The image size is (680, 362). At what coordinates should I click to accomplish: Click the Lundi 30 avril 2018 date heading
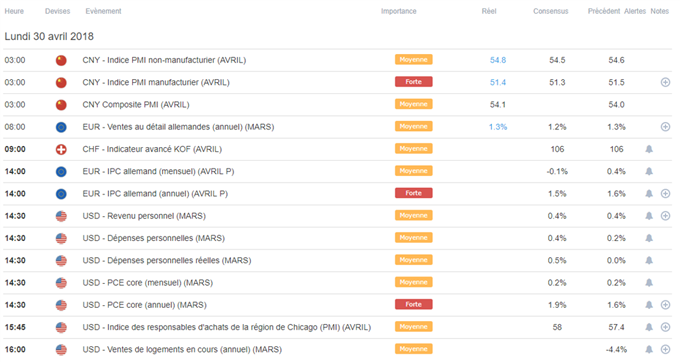[x=49, y=36]
